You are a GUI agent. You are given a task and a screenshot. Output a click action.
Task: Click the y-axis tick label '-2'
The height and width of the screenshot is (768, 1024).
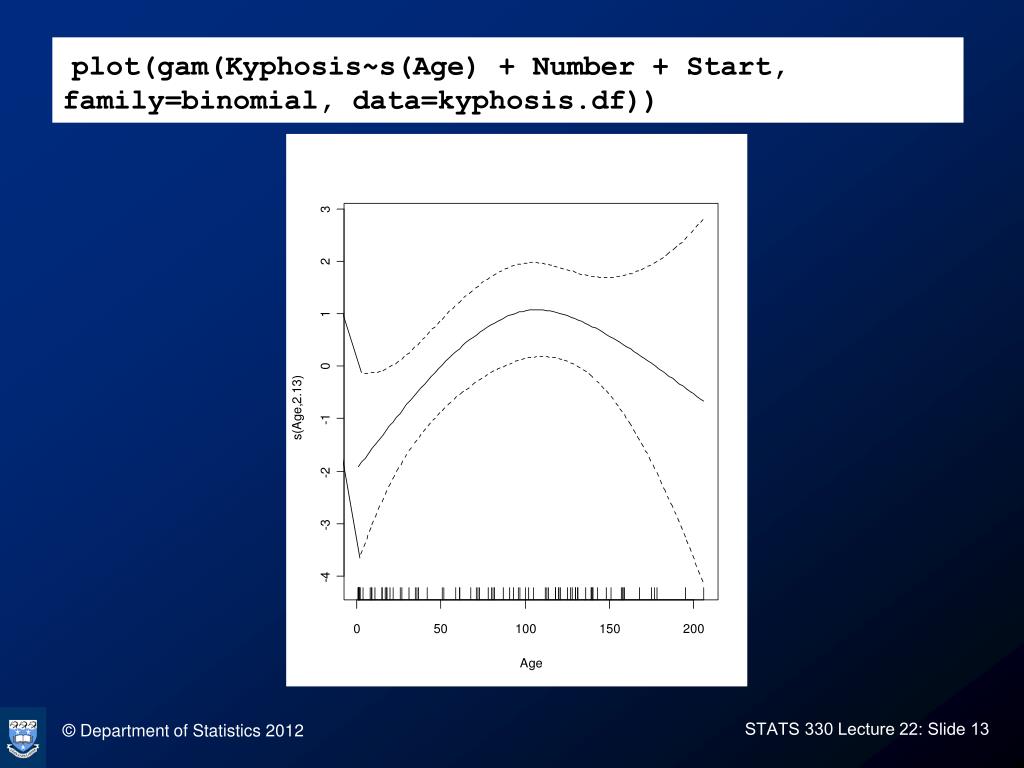coord(325,472)
